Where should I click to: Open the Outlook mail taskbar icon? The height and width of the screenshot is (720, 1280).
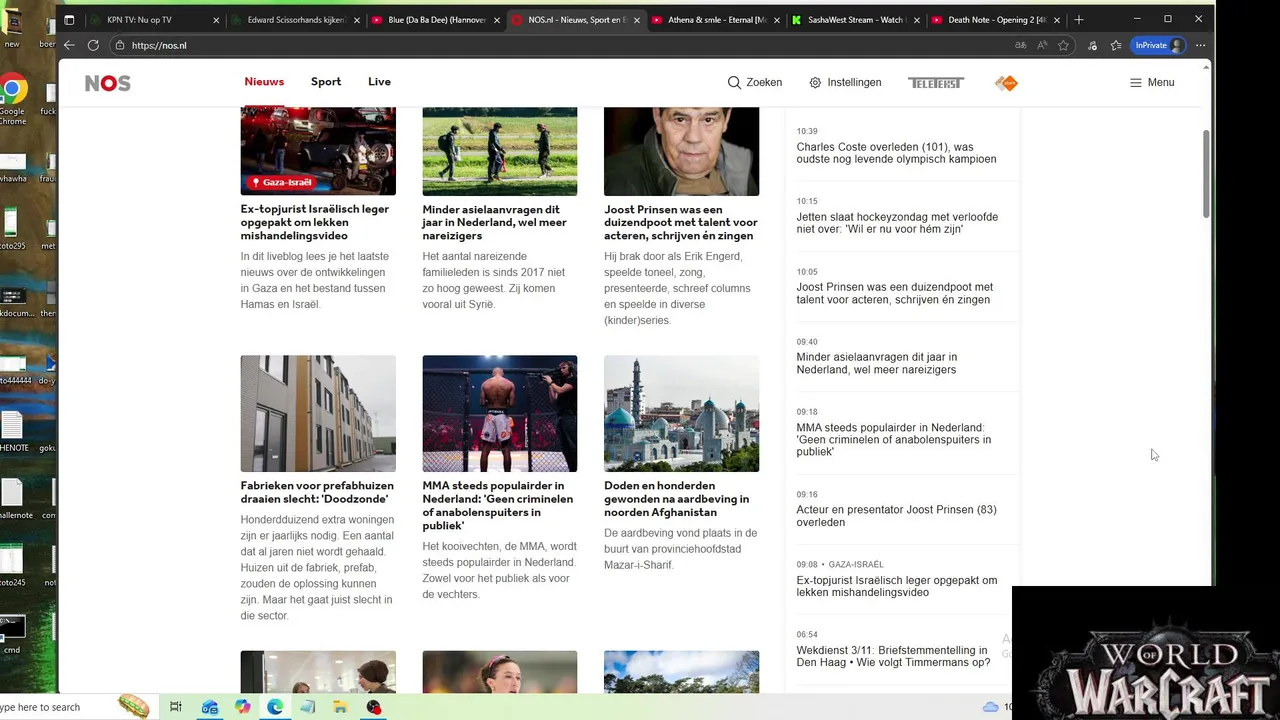pyautogui.click(x=210, y=707)
